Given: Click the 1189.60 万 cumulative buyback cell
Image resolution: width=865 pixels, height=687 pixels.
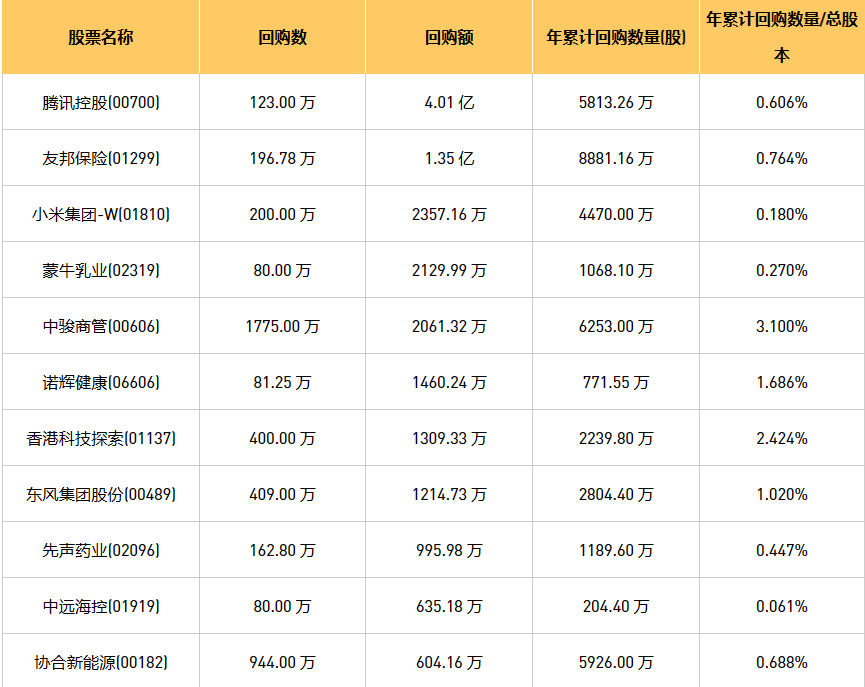Looking at the screenshot, I should coord(616,550).
